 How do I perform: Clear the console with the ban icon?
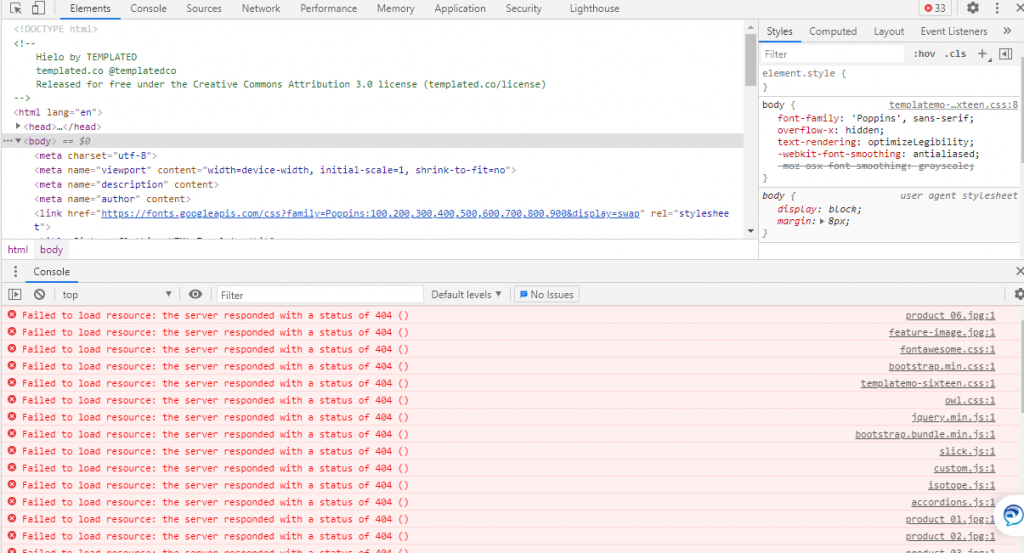point(39,294)
